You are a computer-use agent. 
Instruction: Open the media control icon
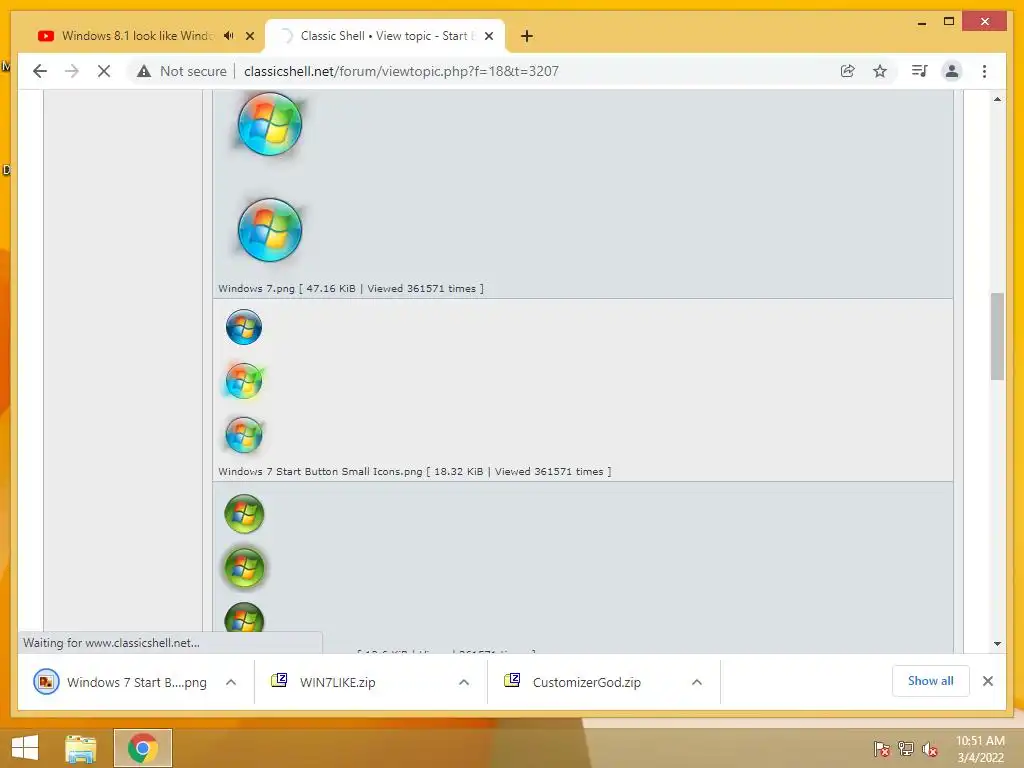(920, 71)
